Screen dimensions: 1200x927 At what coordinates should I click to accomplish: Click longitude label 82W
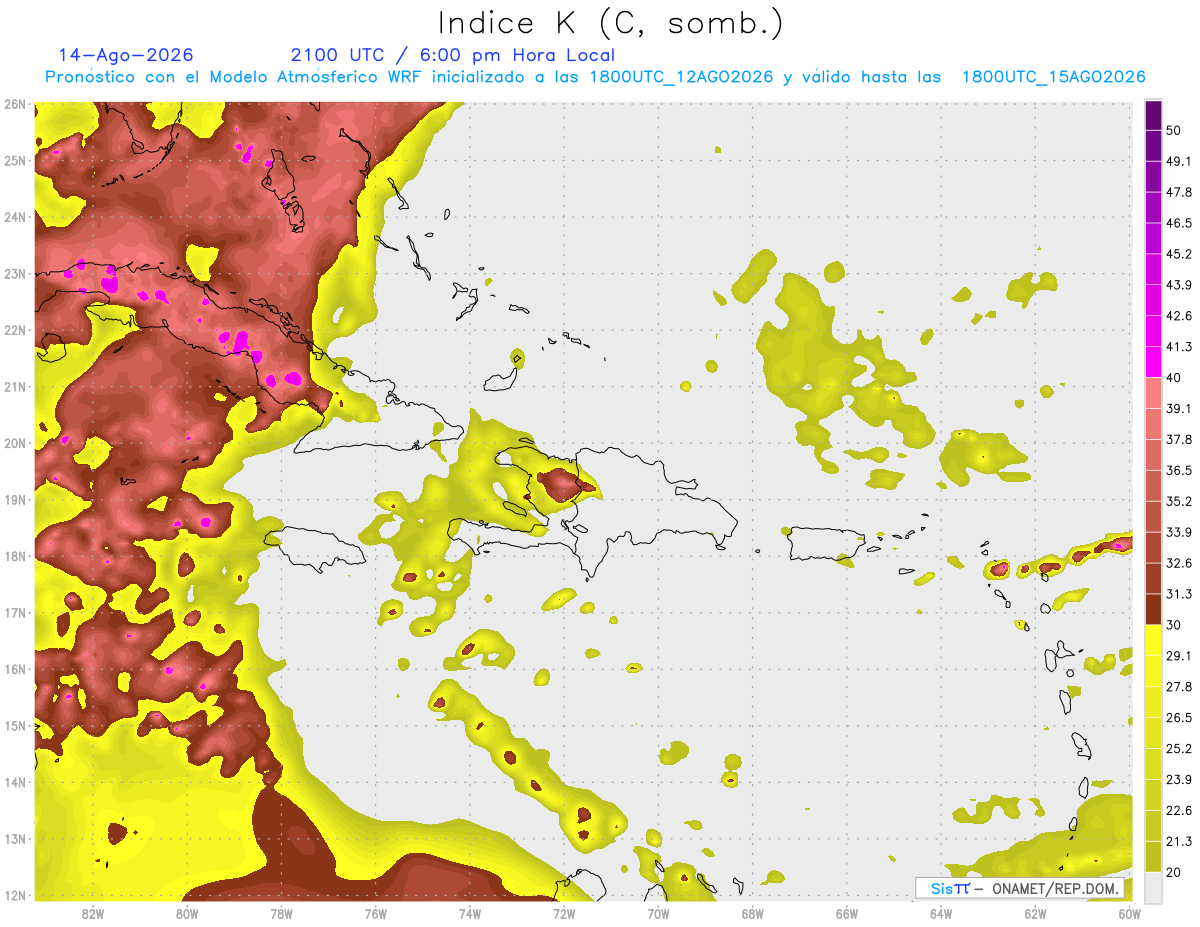coord(93,913)
